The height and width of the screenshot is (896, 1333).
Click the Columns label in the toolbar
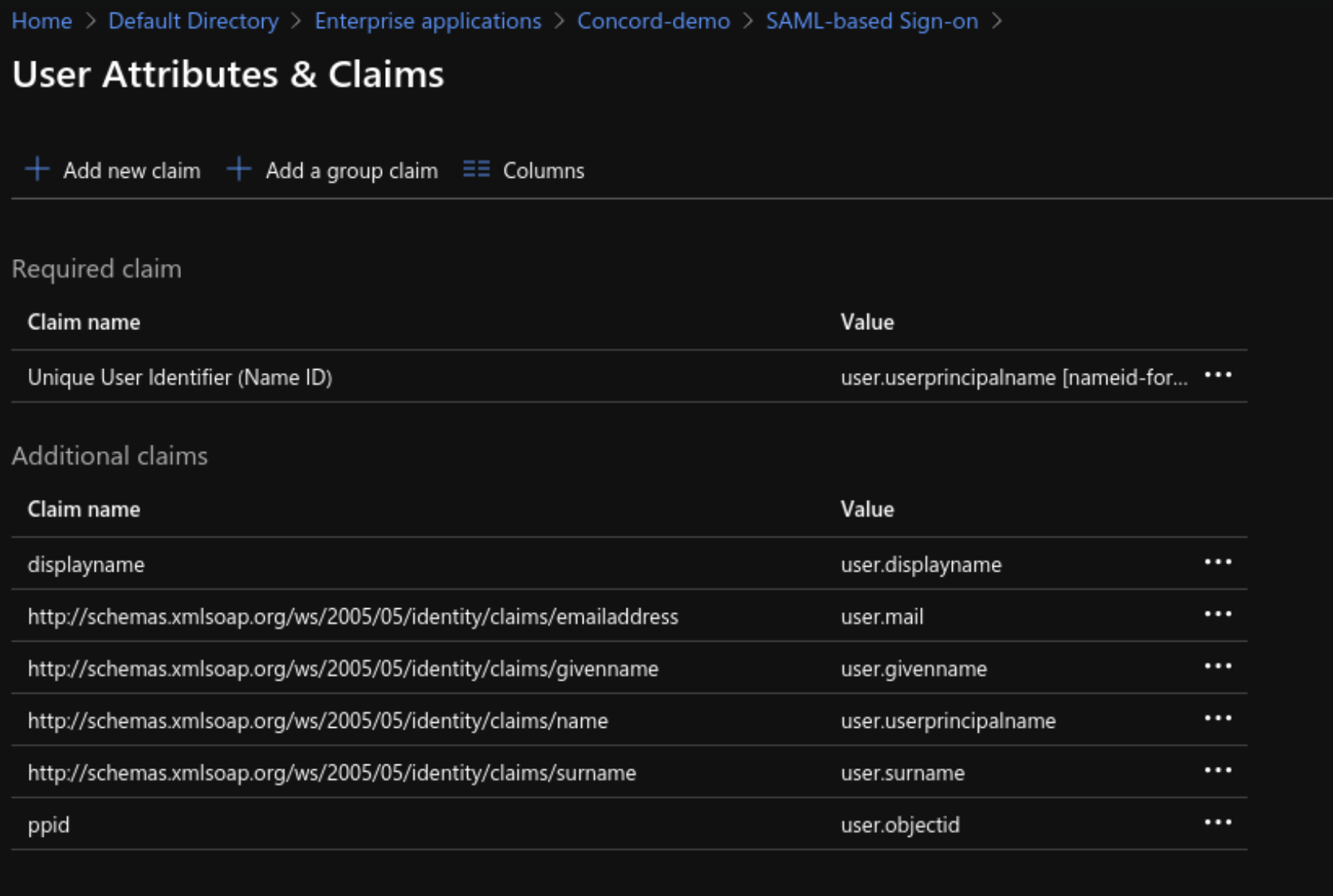544,171
